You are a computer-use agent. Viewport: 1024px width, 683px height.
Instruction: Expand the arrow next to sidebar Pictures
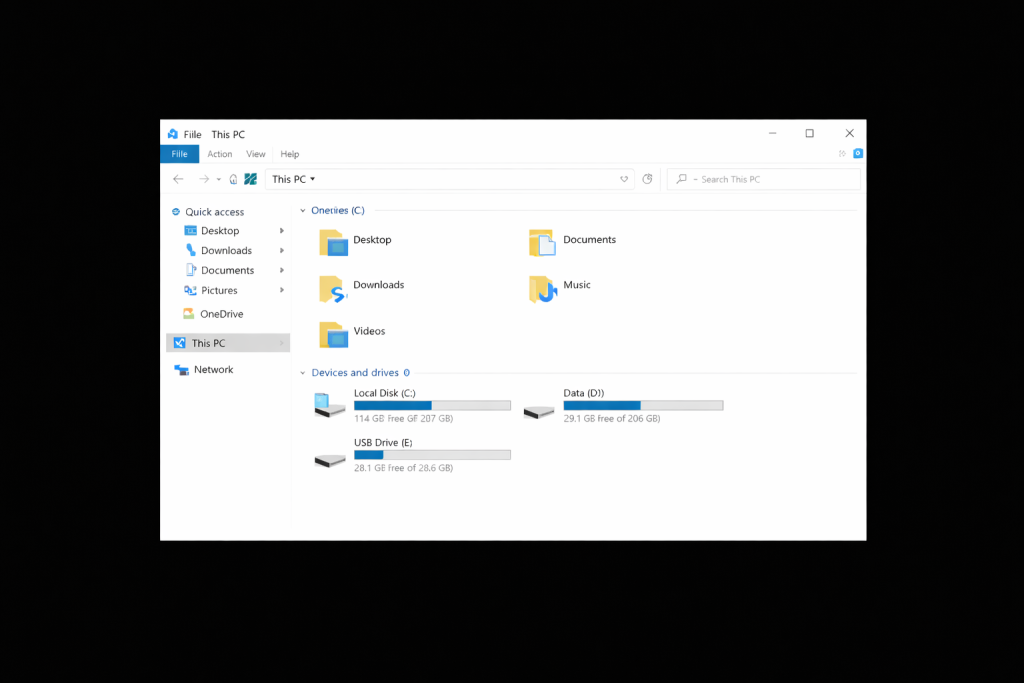[x=282, y=290]
